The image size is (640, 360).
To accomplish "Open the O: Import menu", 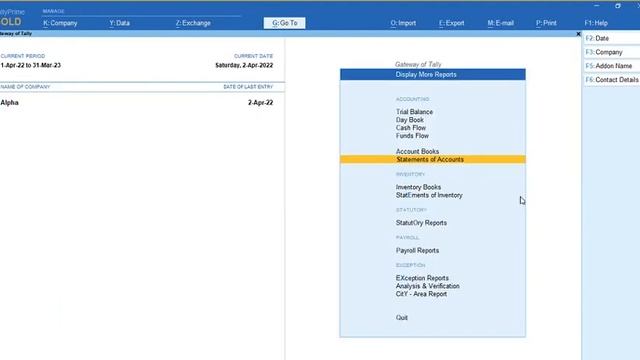I will pos(403,23).
